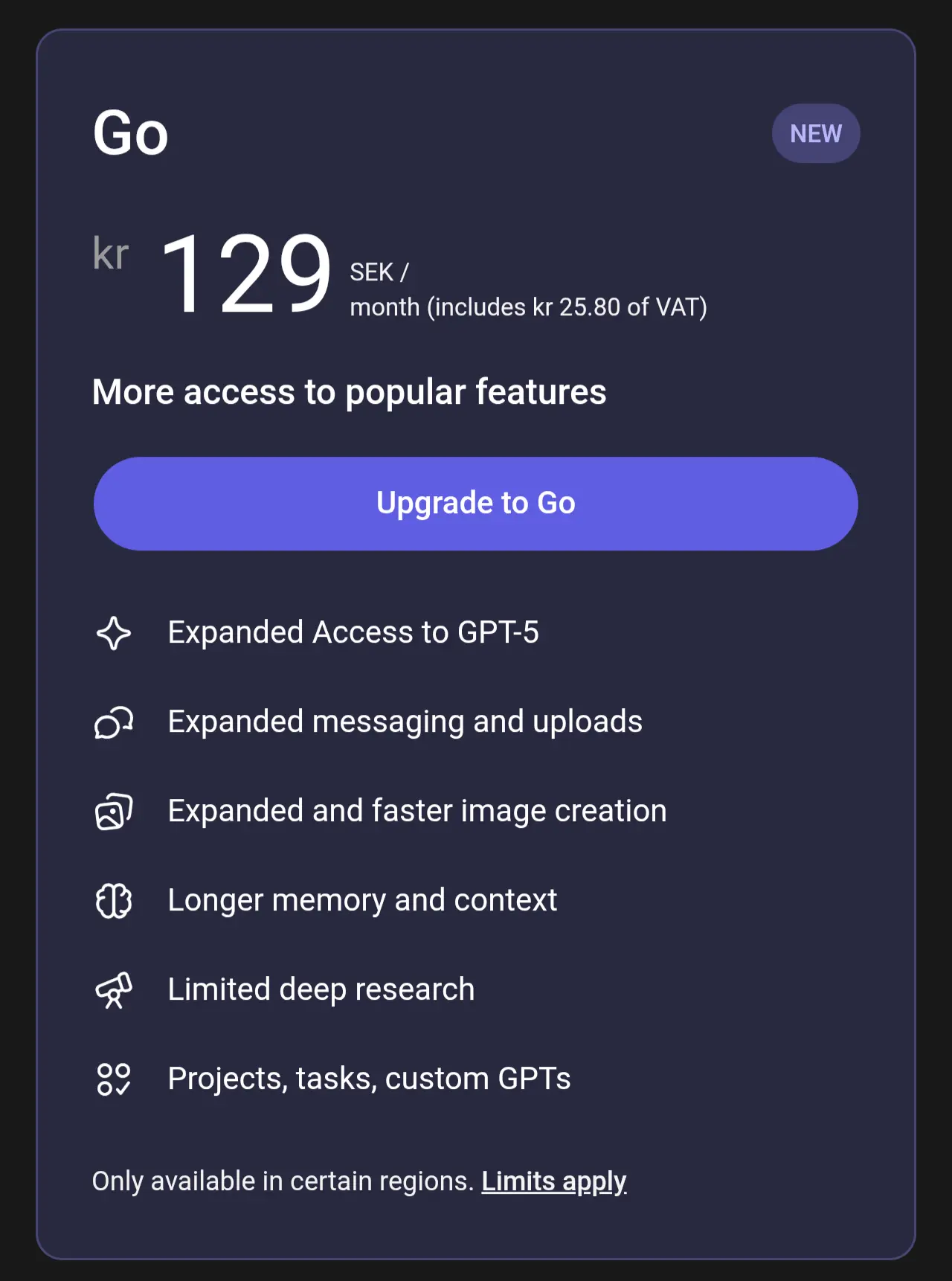
Task: Click the 129 price figure
Action: point(245,274)
